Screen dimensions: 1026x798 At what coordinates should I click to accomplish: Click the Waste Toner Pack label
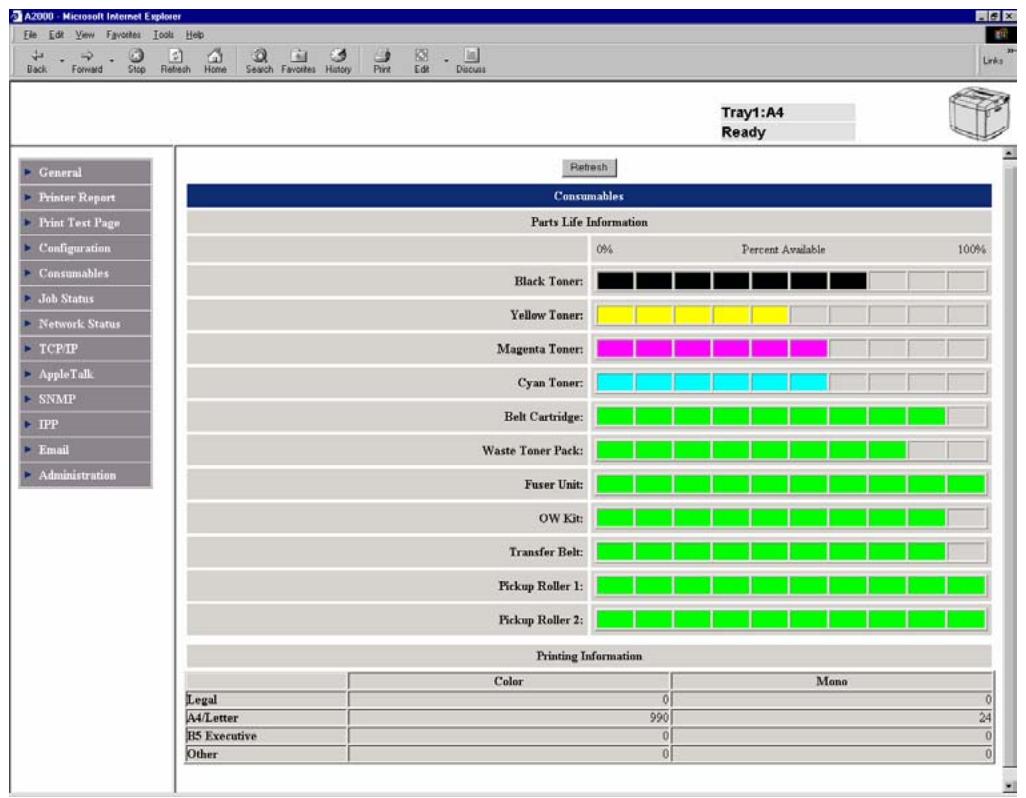[532, 451]
